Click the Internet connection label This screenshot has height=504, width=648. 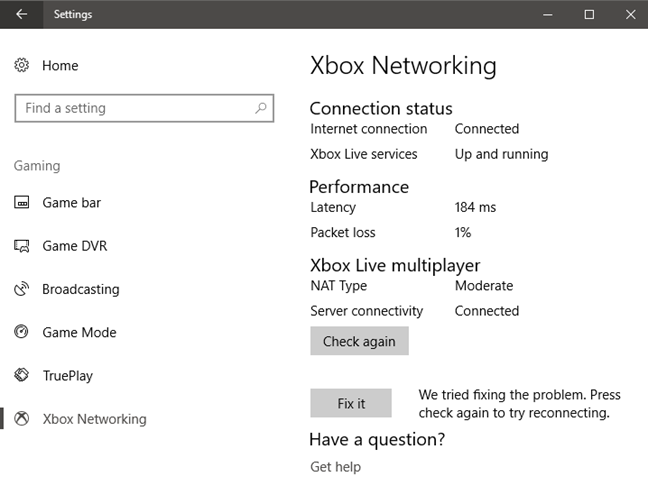[x=369, y=129]
